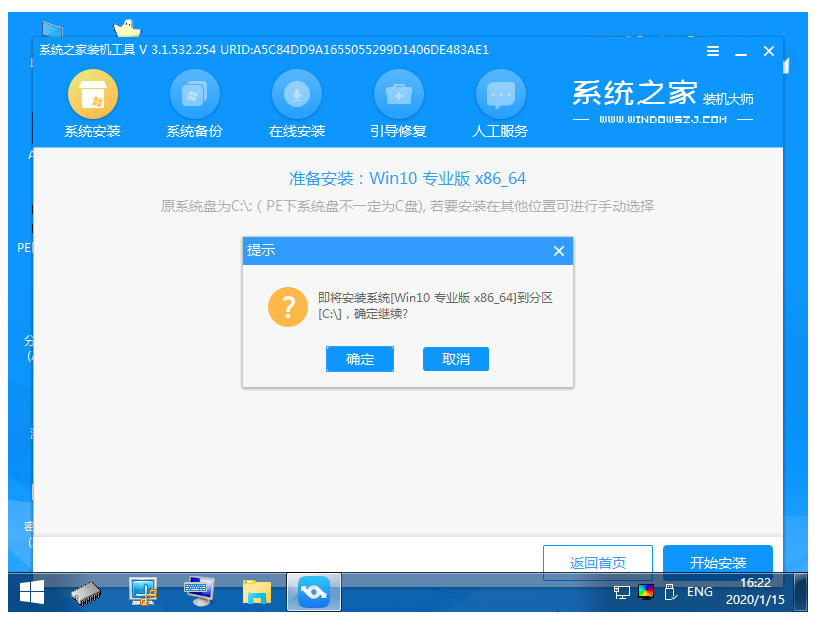
Task: Click the ENG input language indicator
Action: click(x=700, y=592)
